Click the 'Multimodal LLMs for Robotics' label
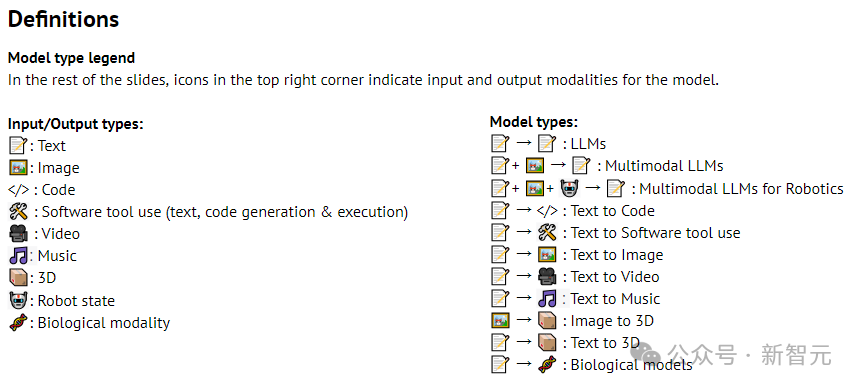 tap(741, 189)
